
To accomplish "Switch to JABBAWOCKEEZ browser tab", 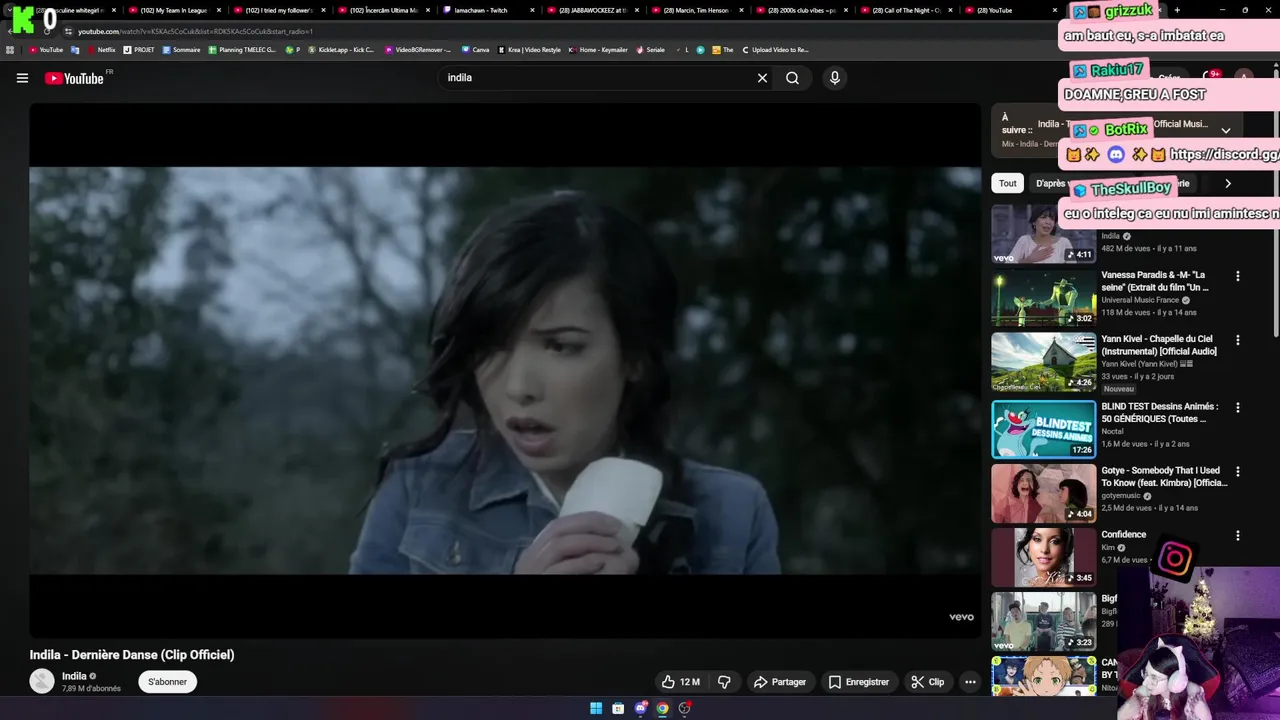I will 592,10.
